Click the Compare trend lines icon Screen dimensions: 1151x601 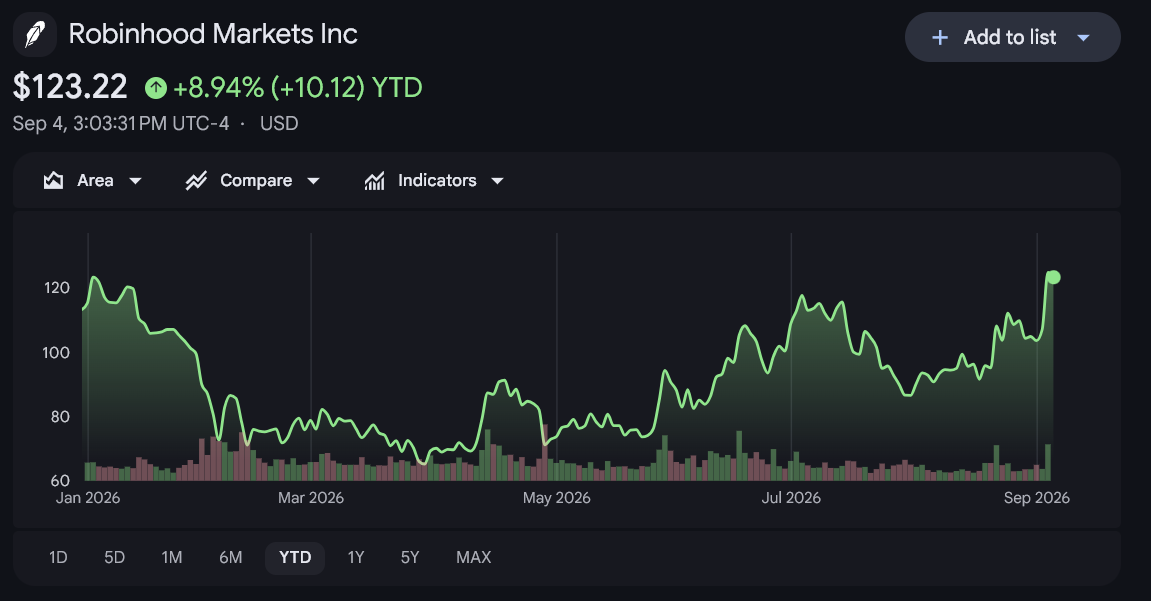pyautogui.click(x=196, y=181)
